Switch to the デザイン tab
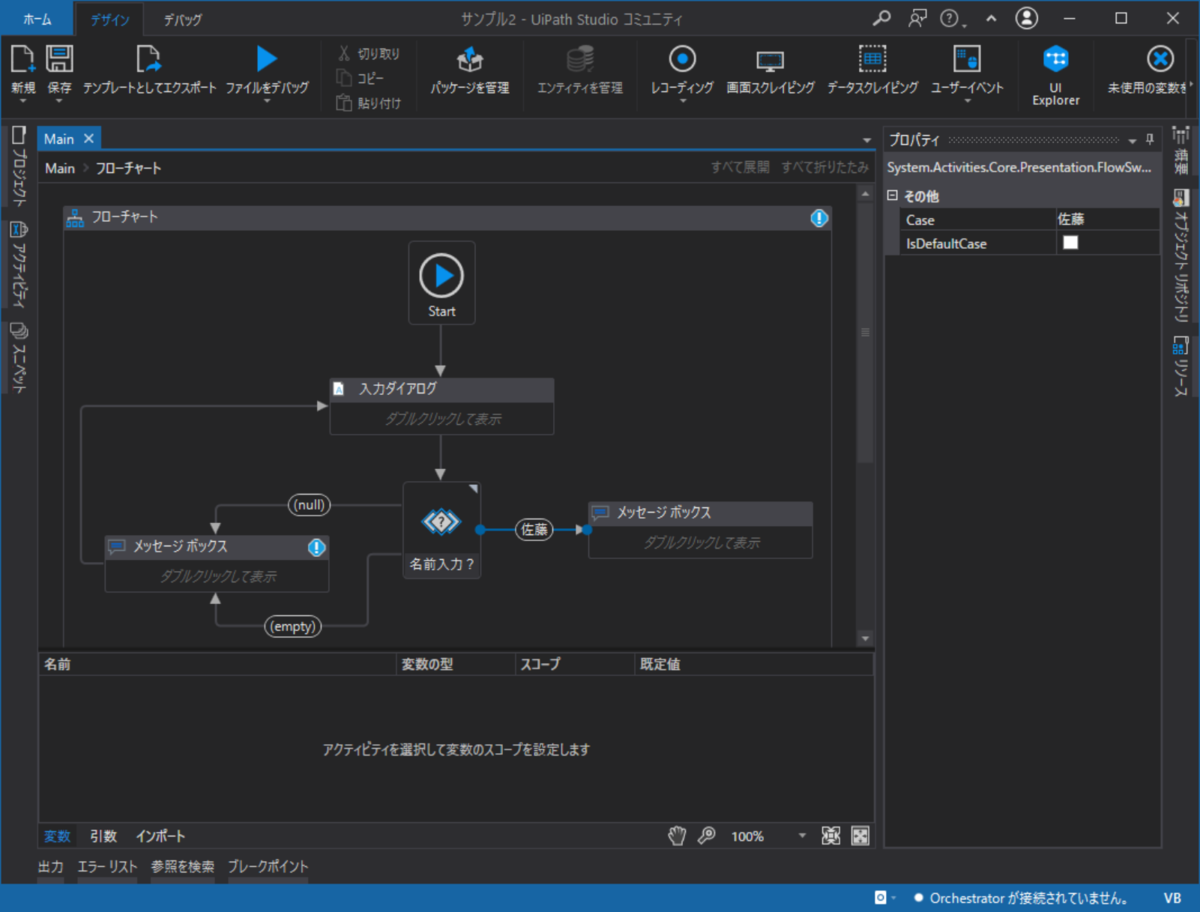 pyautogui.click(x=110, y=19)
